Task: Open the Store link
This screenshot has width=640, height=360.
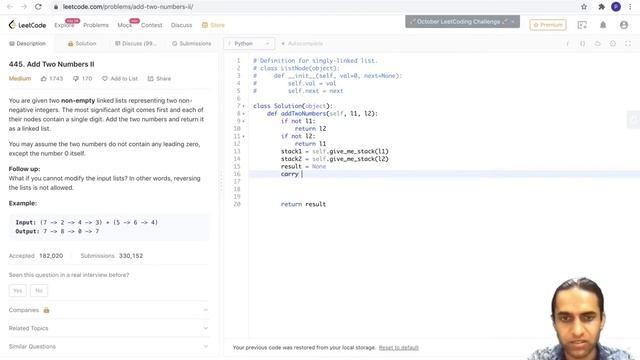Action: point(213,25)
